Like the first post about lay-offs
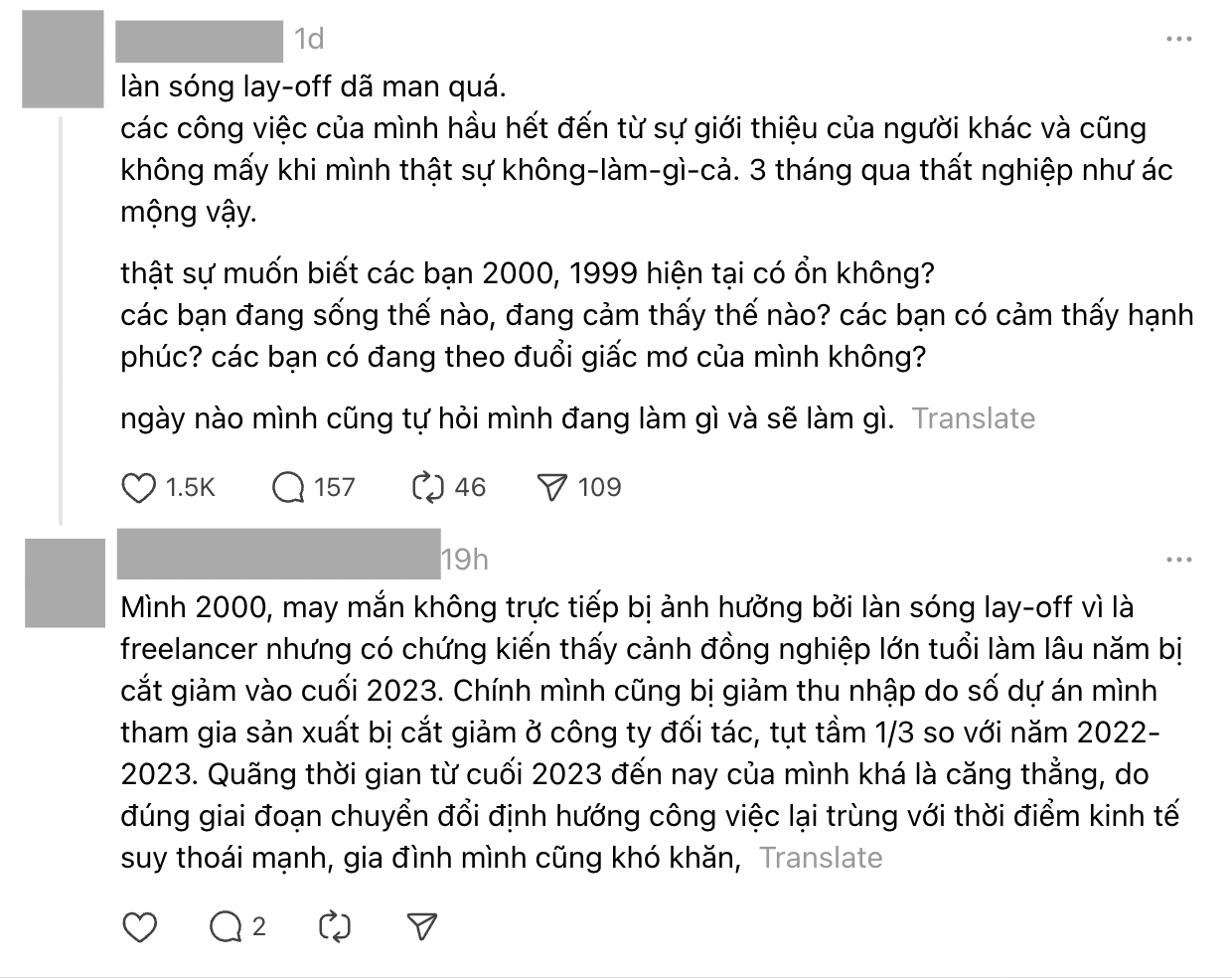The image size is (1232, 978). [x=137, y=486]
